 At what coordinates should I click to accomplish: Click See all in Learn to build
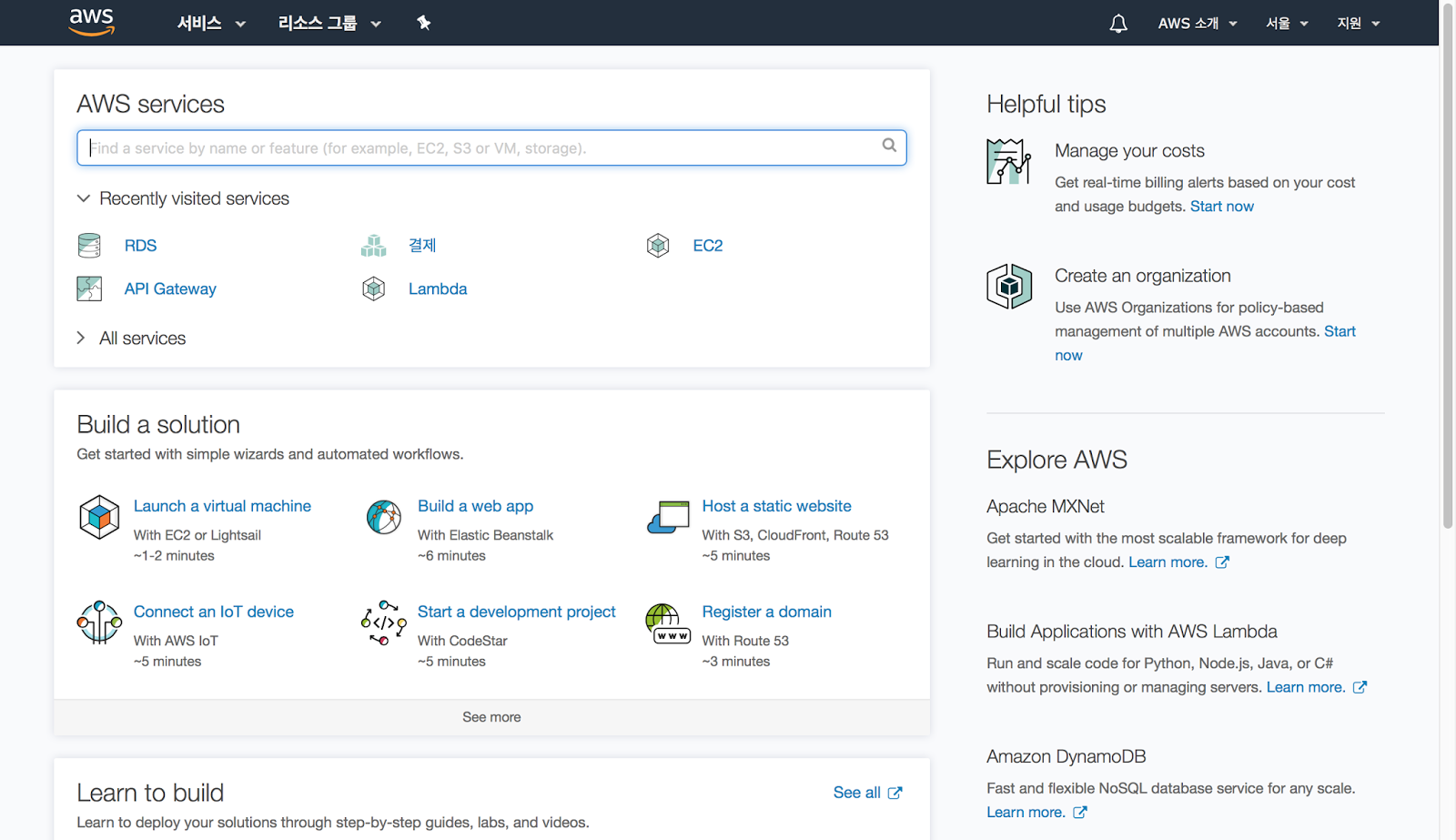(857, 793)
